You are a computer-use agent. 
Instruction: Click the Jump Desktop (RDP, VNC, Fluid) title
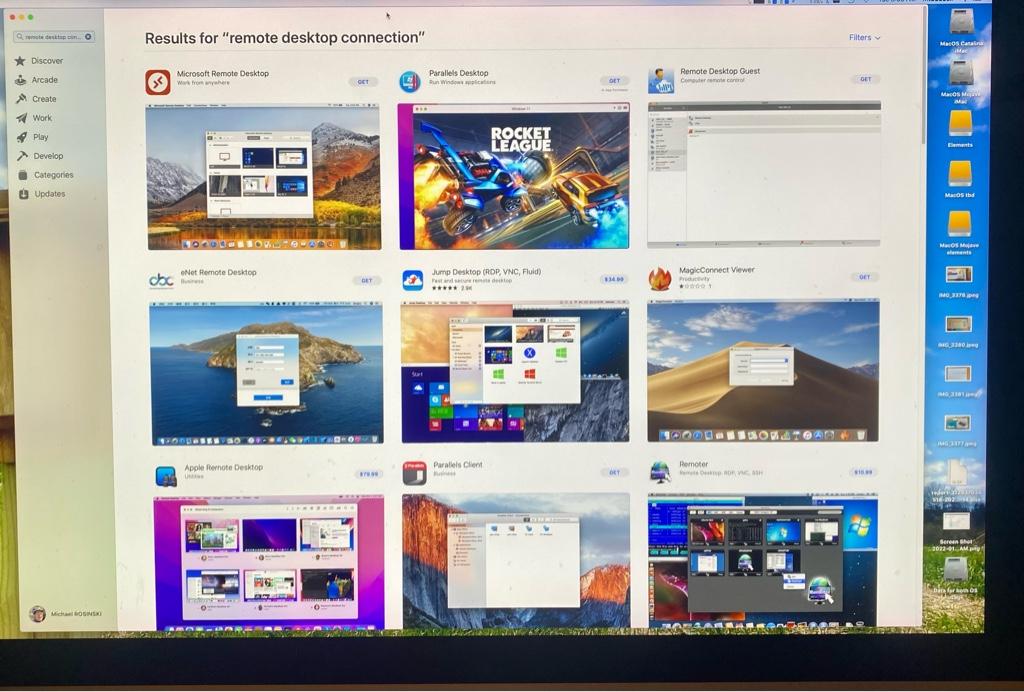[486, 272]
